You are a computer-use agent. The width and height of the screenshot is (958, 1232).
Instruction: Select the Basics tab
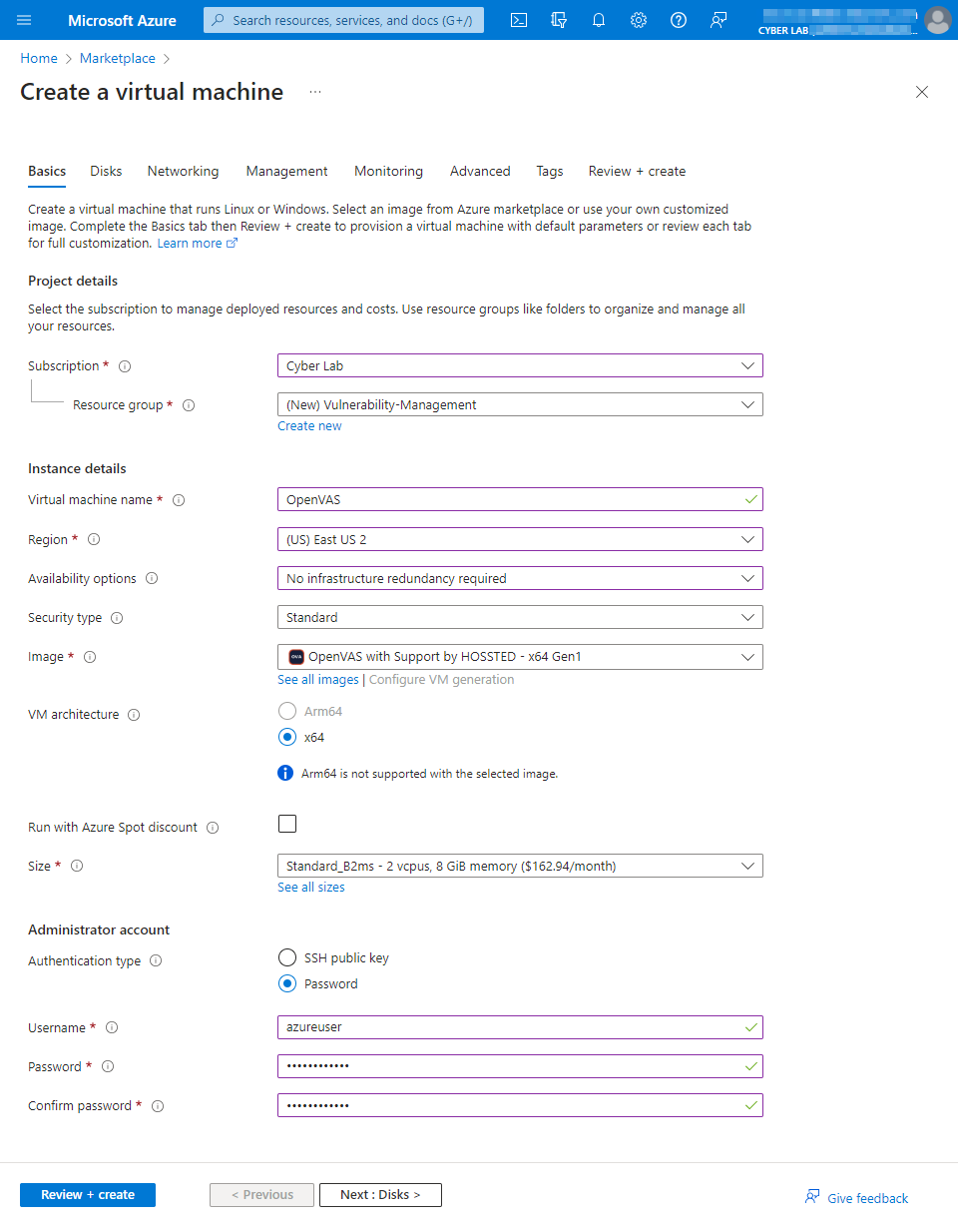[47, 171]
